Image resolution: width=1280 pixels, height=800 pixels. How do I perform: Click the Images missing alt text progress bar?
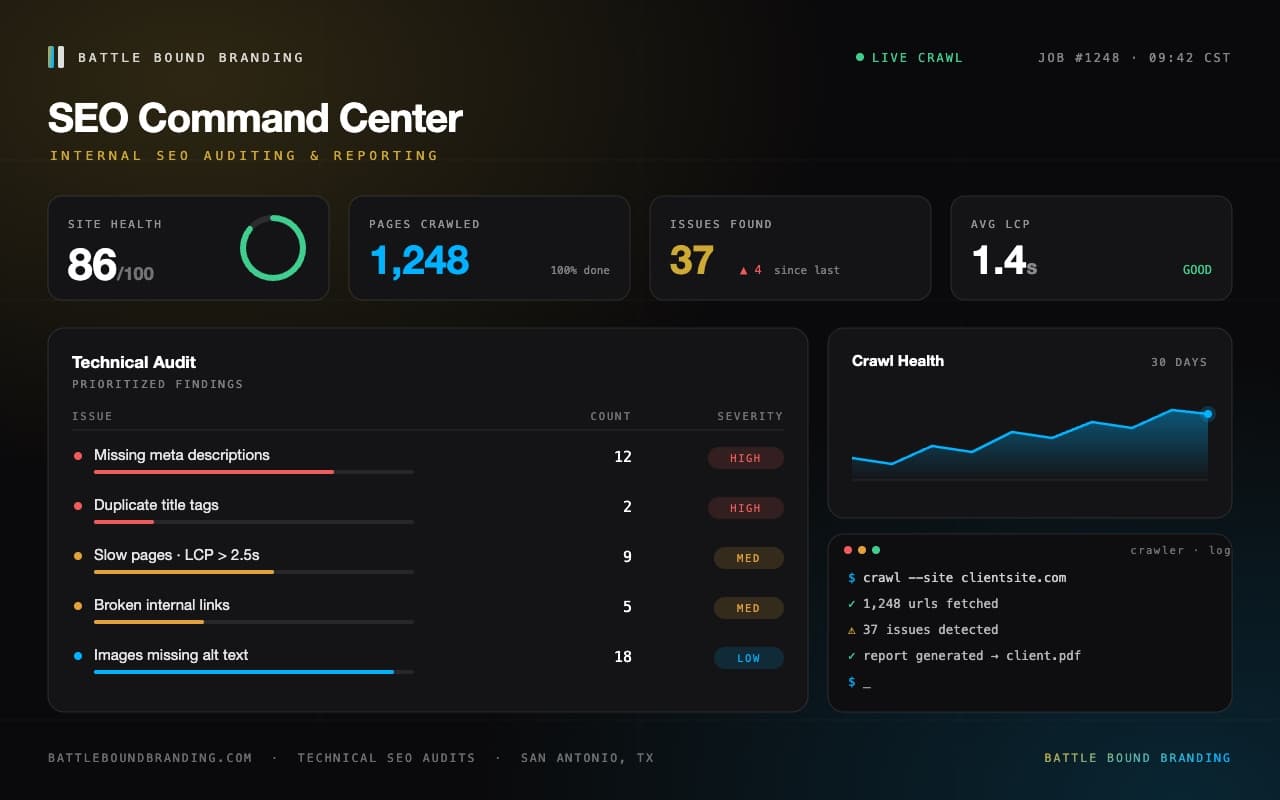[254, 671]
